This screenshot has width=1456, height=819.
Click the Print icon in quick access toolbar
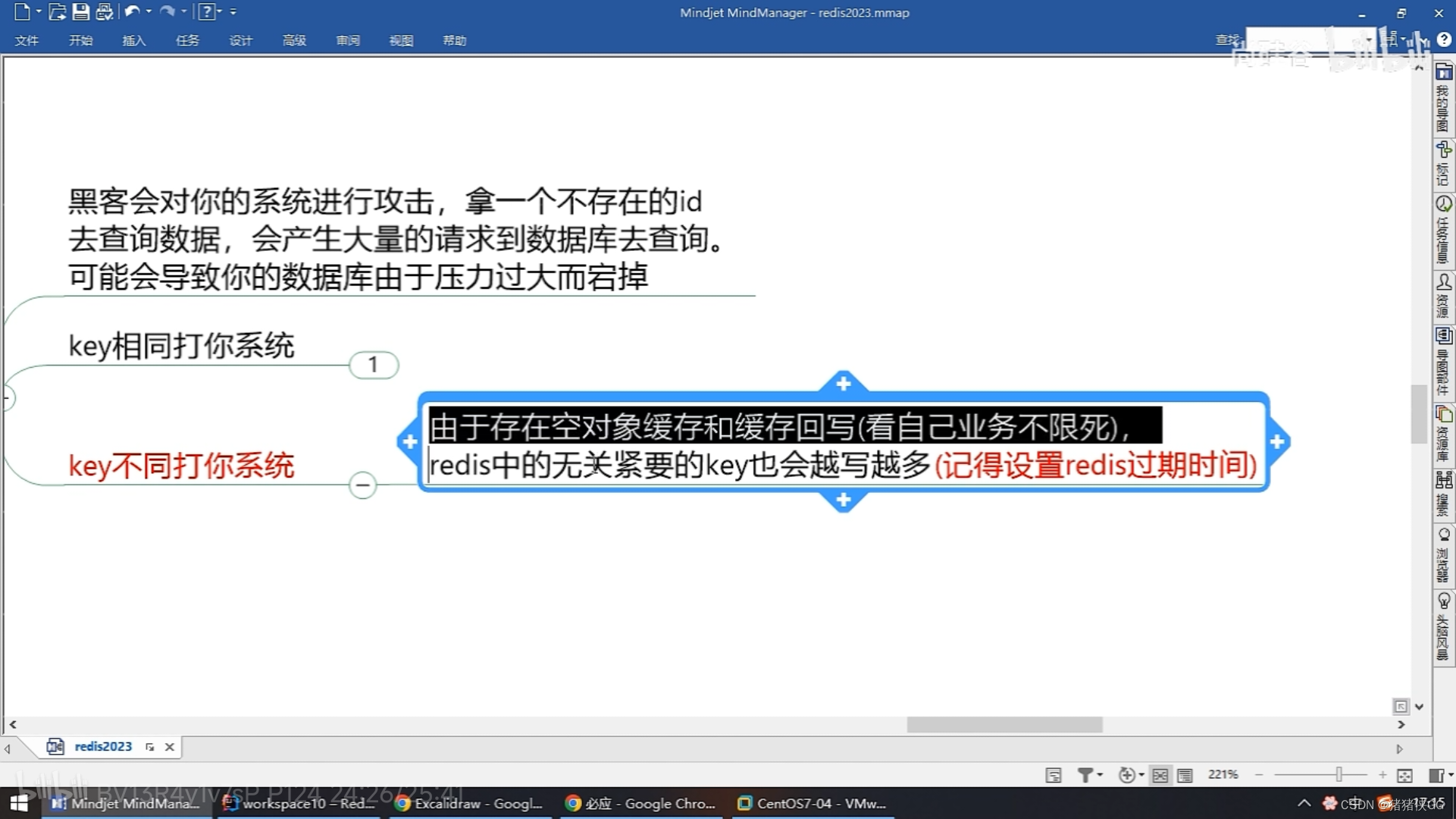pyautogui.click(x=105, y=11)
